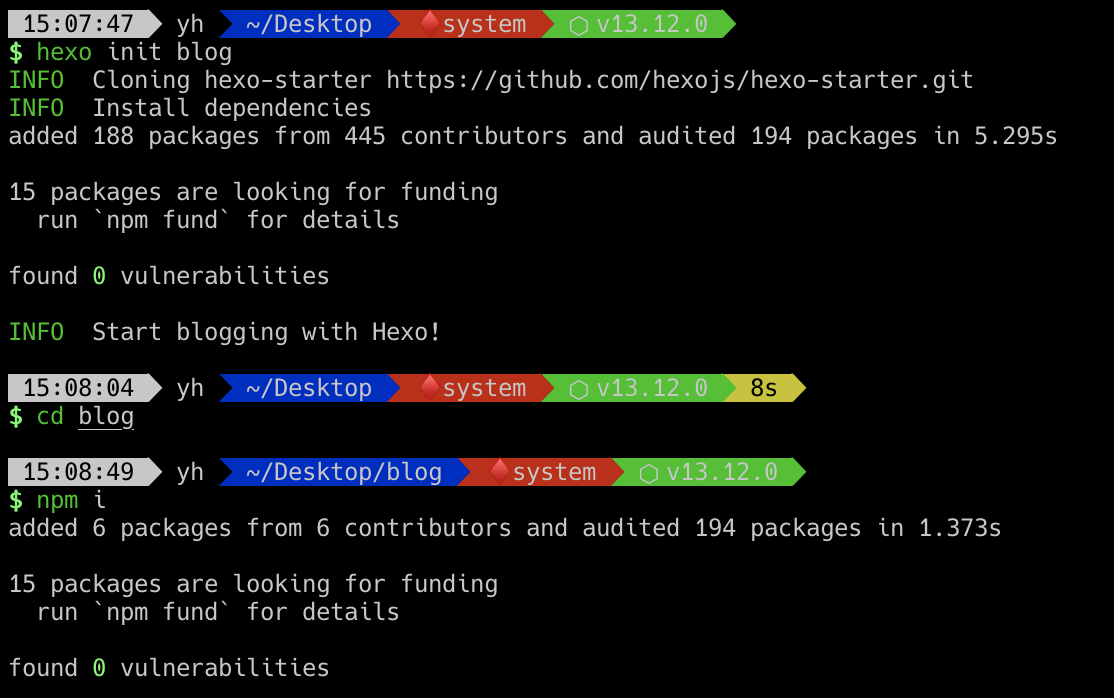Click the cd command text
This screenshot has height=698, width=1114.
50,417
